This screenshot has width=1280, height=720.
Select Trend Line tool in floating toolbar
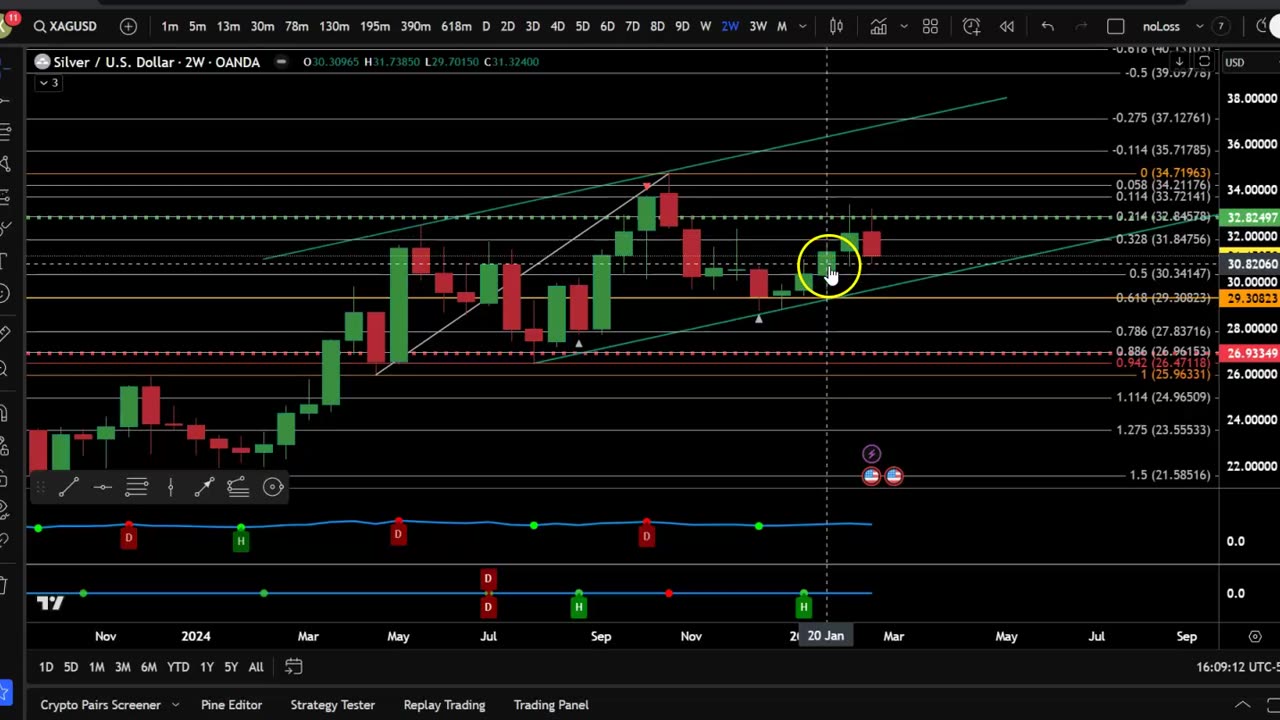pyautogui.click(x=68, y=487)
